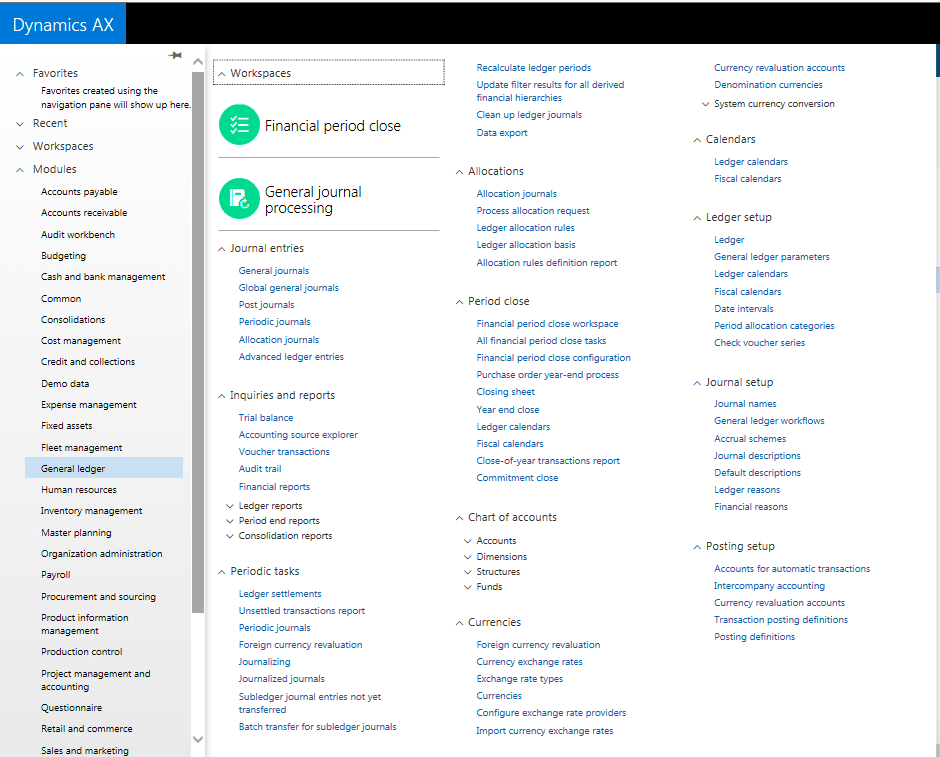
Task: Click the Financial period close workspace icon
Action: [x=239, y=125]
